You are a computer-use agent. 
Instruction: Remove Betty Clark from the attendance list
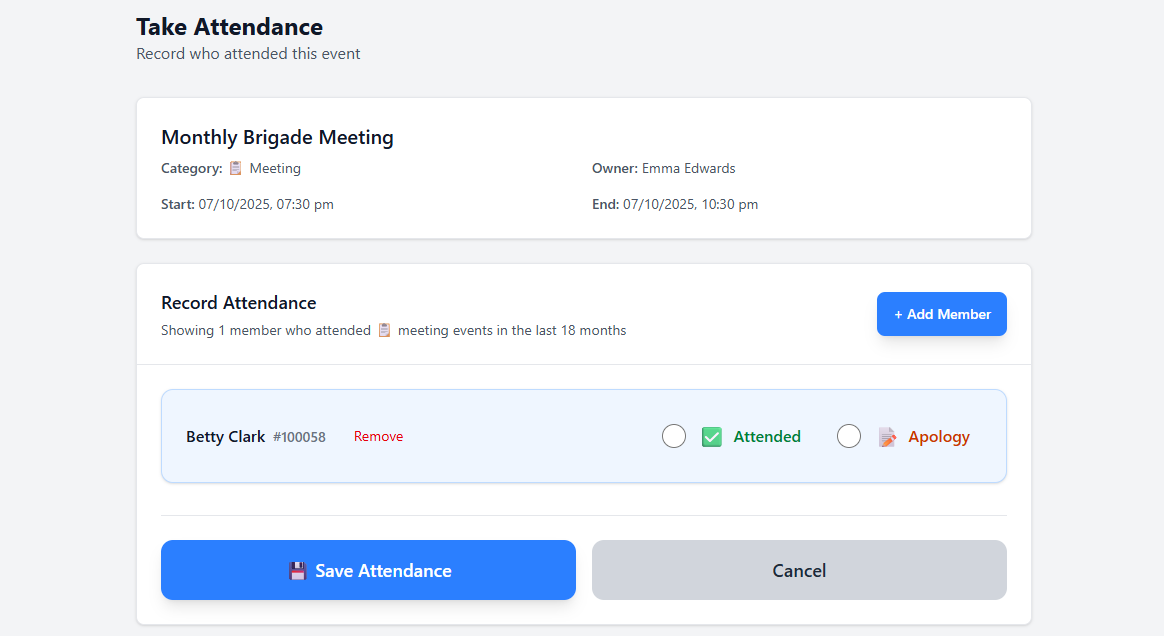(x=378, y=436)
